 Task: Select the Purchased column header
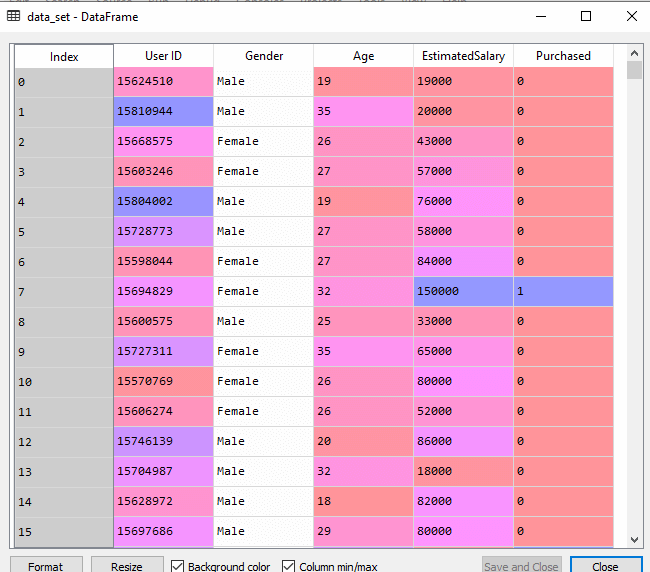[x=563, y=56]
